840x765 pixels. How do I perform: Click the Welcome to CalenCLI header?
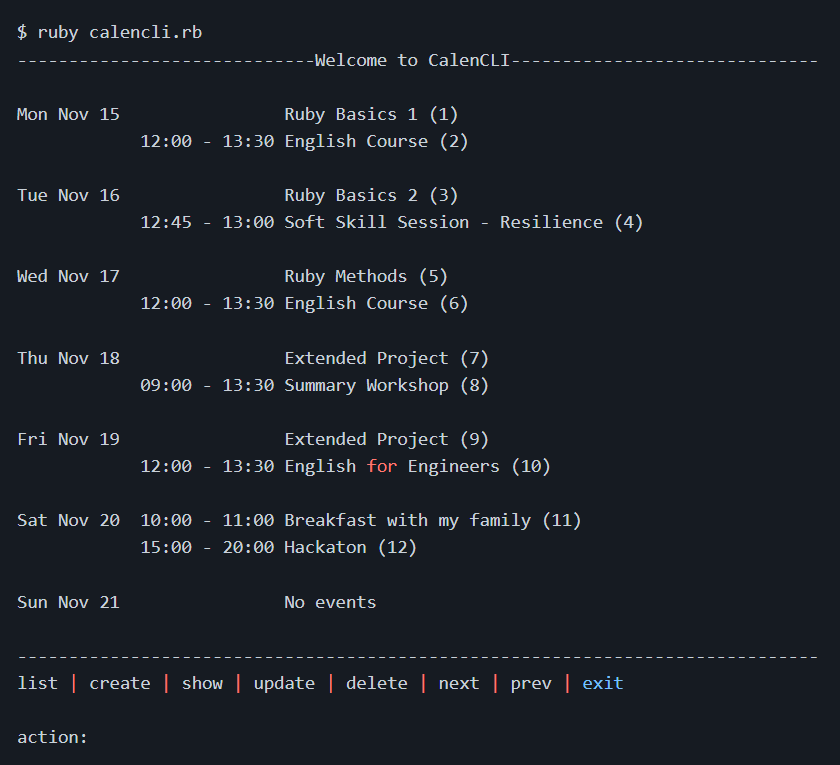[x=420, y=59]
